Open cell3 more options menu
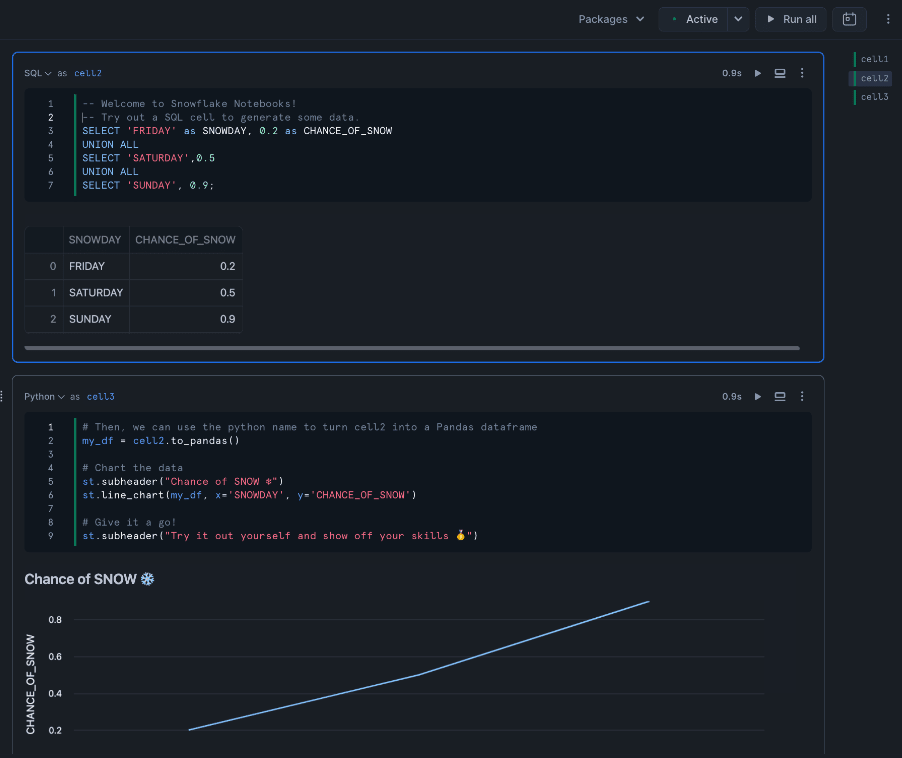The width and height of the screenshot is (902, 758). [802, 396]
